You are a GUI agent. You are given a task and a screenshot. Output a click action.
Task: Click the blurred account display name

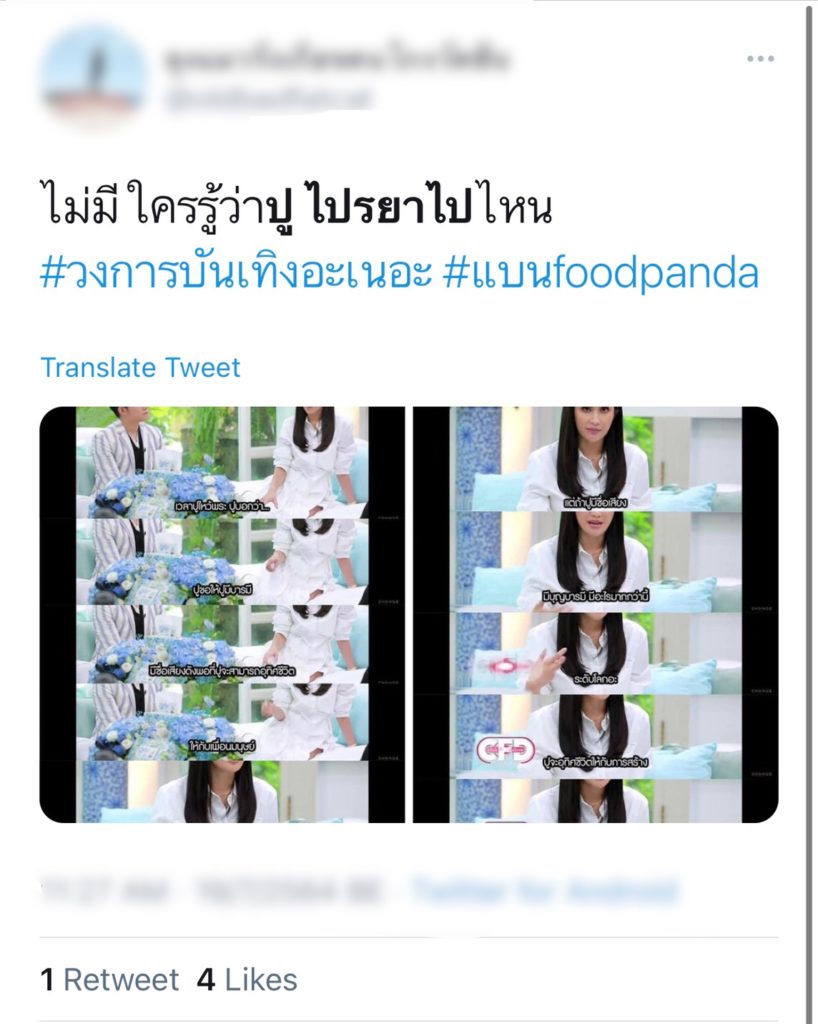coord(337,60)
